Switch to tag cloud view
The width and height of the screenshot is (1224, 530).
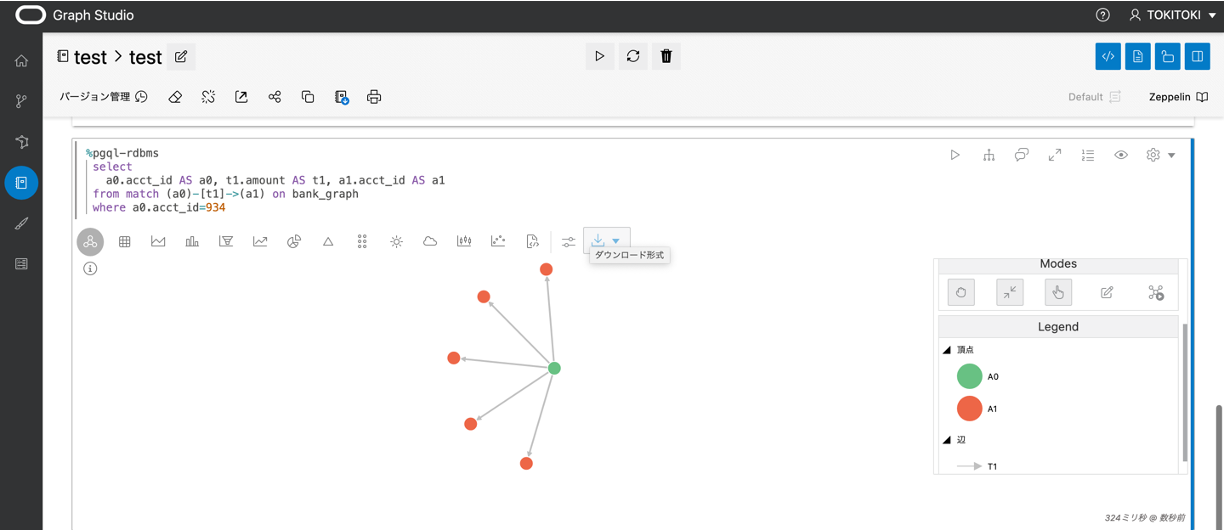pos(430,241)
